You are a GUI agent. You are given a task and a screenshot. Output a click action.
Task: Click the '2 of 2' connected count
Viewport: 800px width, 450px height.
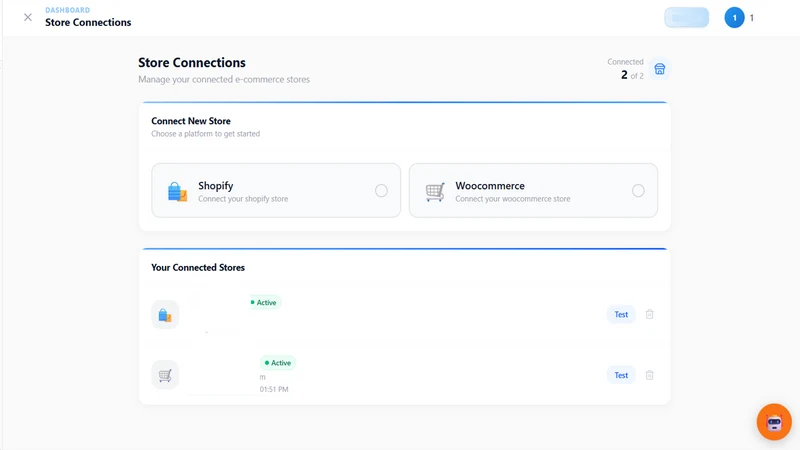632,75
